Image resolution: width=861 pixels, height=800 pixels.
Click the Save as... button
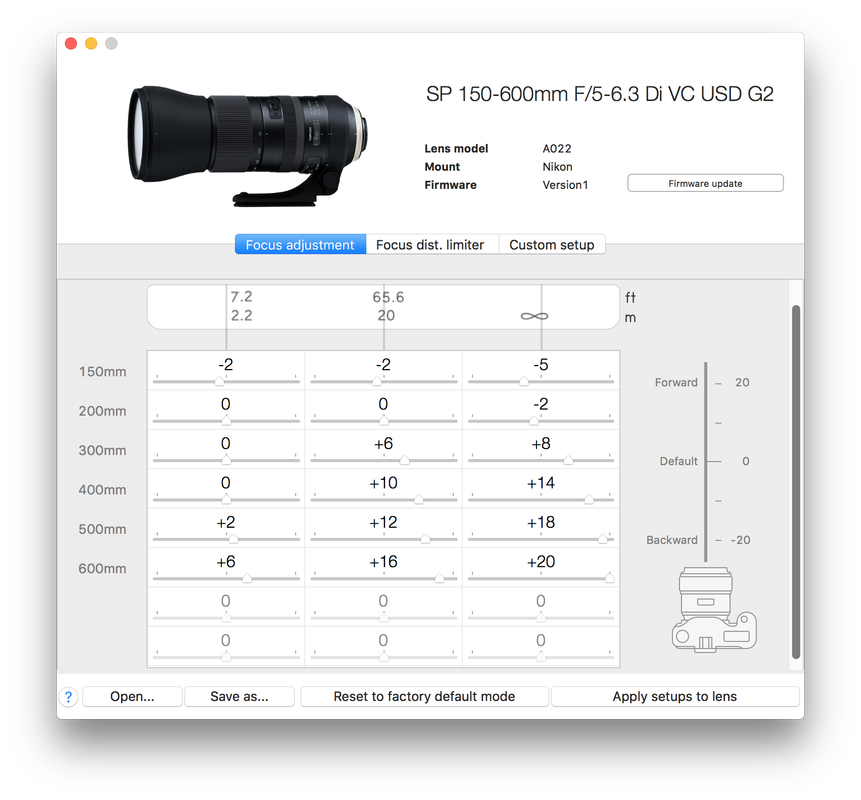(x=239, y=696)
